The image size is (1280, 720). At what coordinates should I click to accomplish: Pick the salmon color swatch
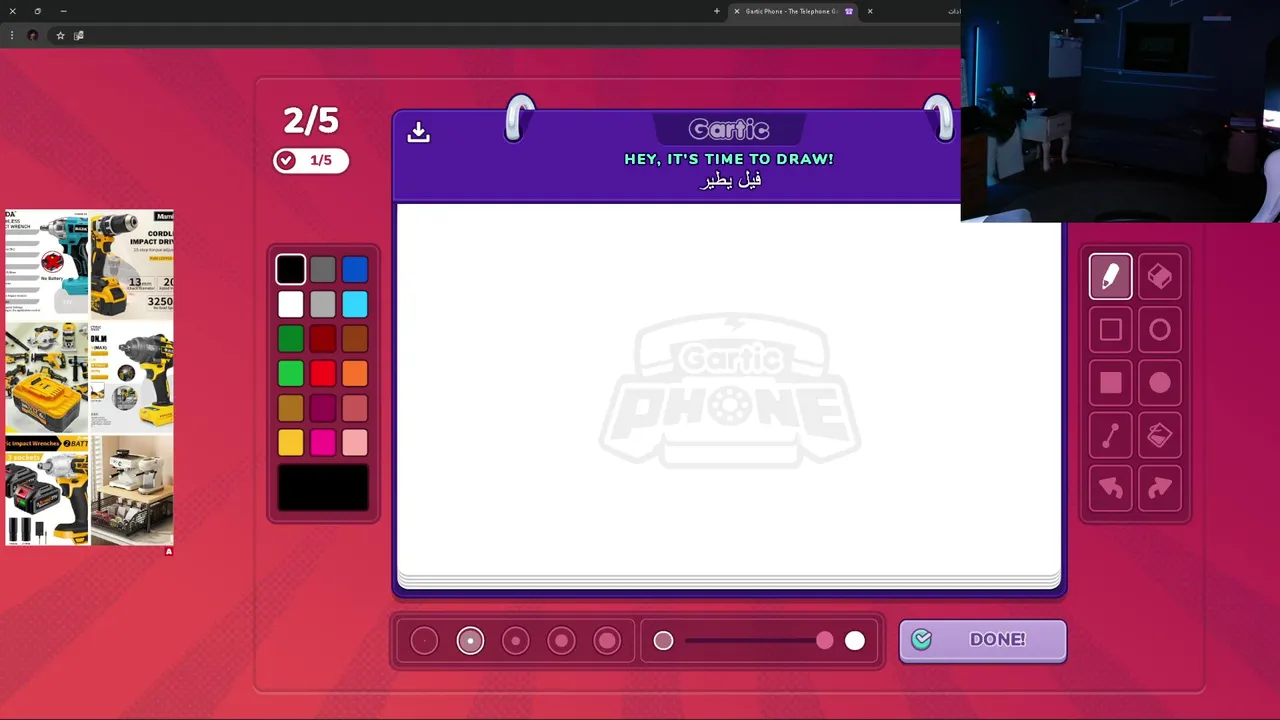[x=355, y=408]
